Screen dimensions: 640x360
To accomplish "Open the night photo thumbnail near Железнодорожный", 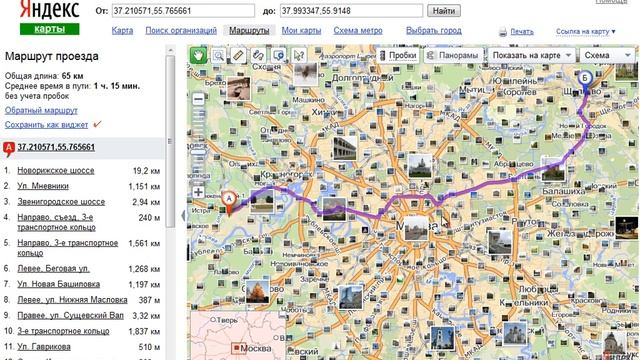I will [627, 228].
